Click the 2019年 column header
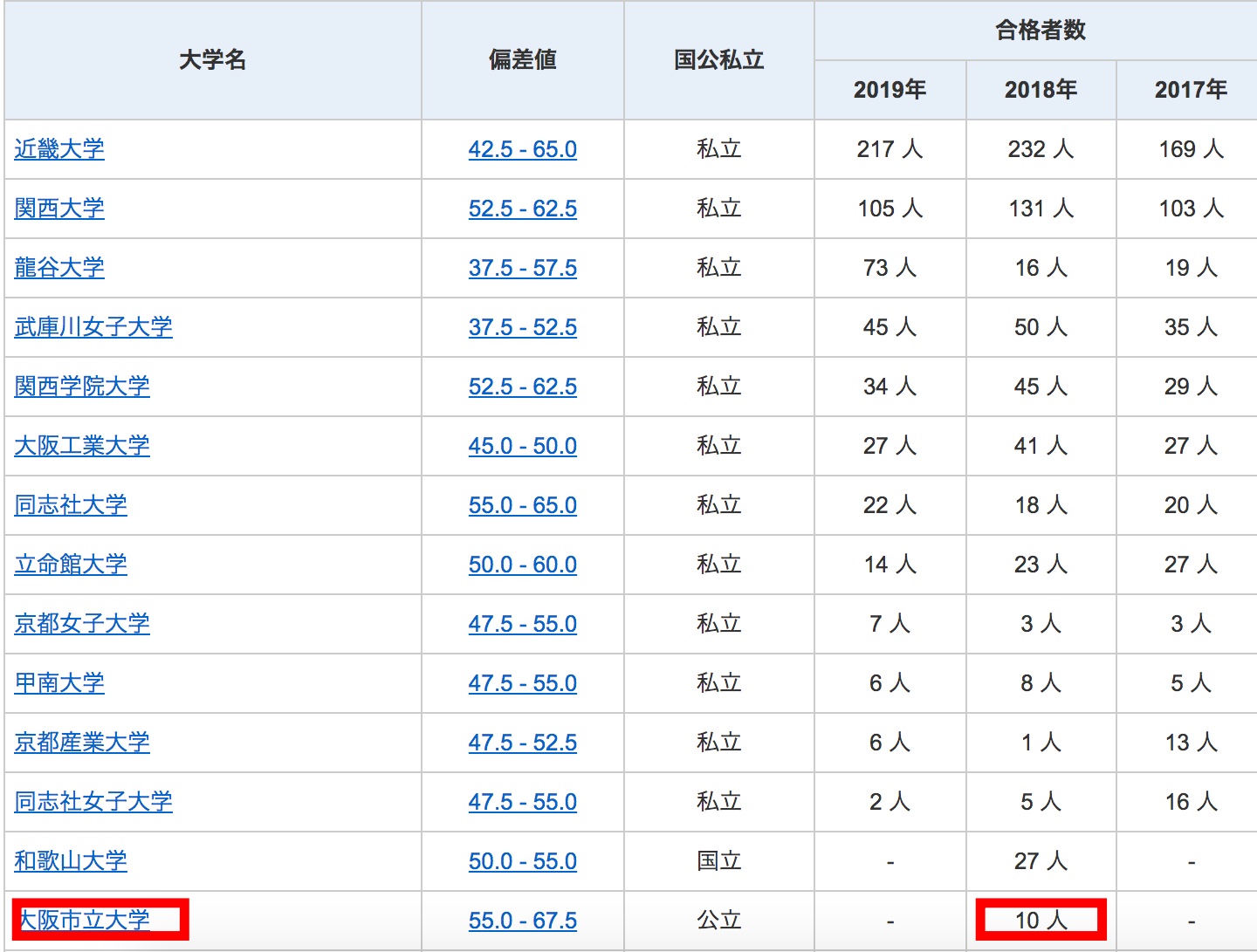1257x952 pixels. [890, 90]
